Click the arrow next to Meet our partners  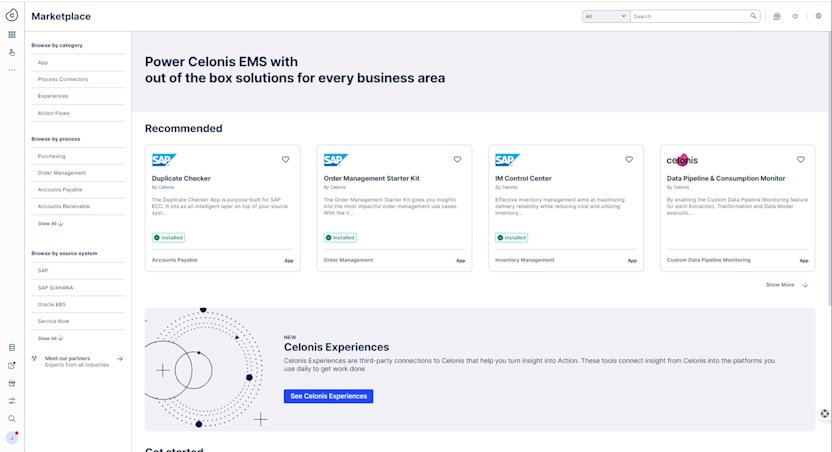click(120, 359)
